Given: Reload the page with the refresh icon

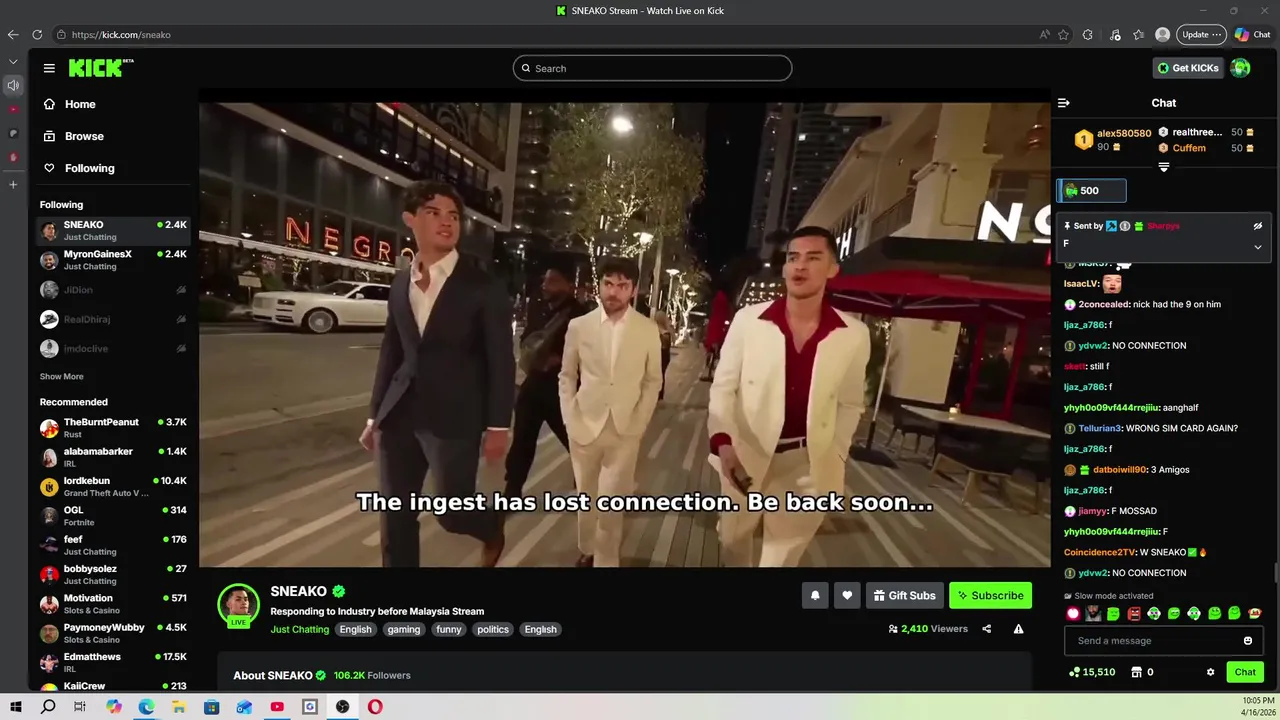Looking at the screenshot, I should click(37, 34).
